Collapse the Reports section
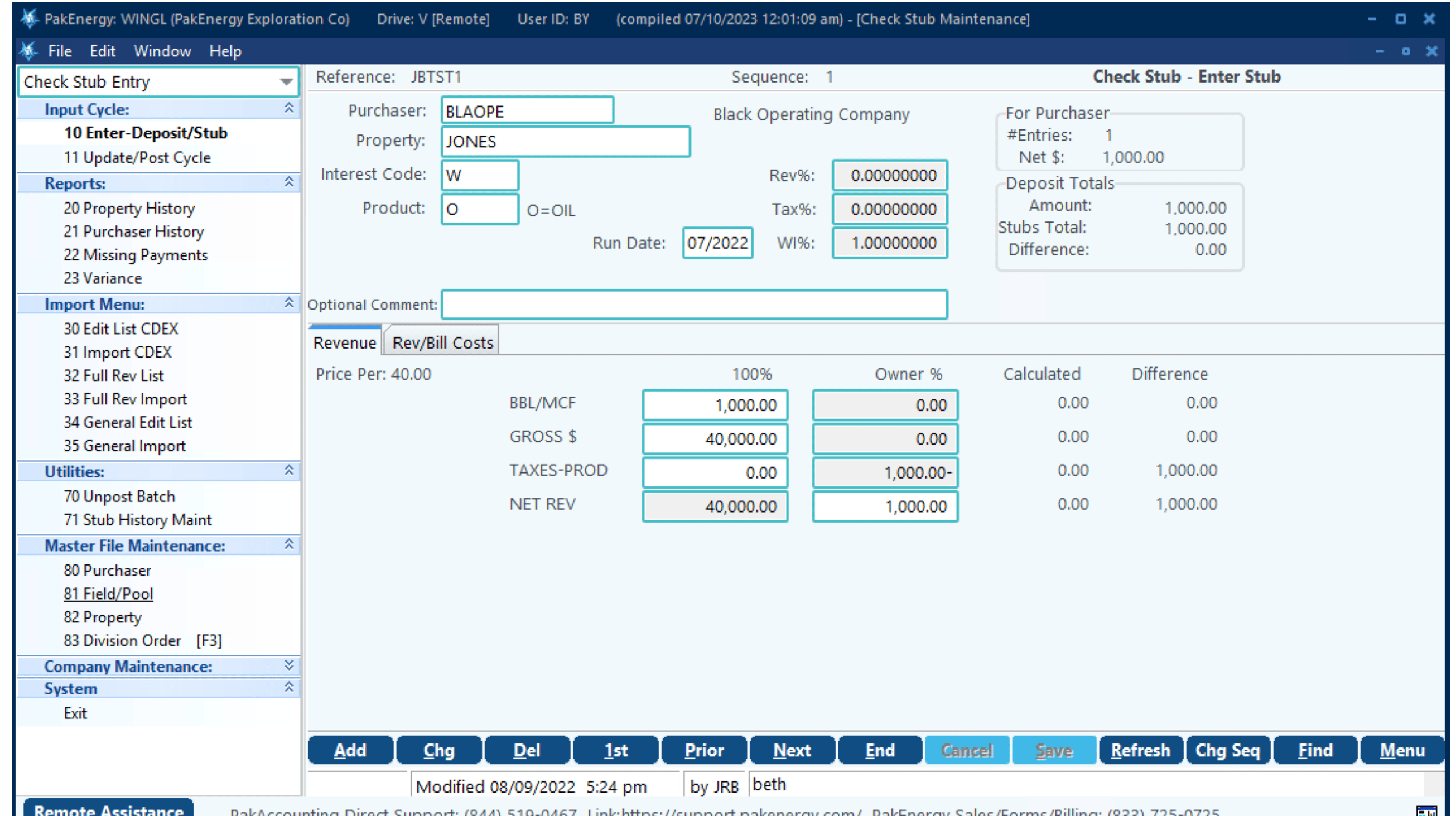This screenshot has height=816, width=1456. coord(290,182)
